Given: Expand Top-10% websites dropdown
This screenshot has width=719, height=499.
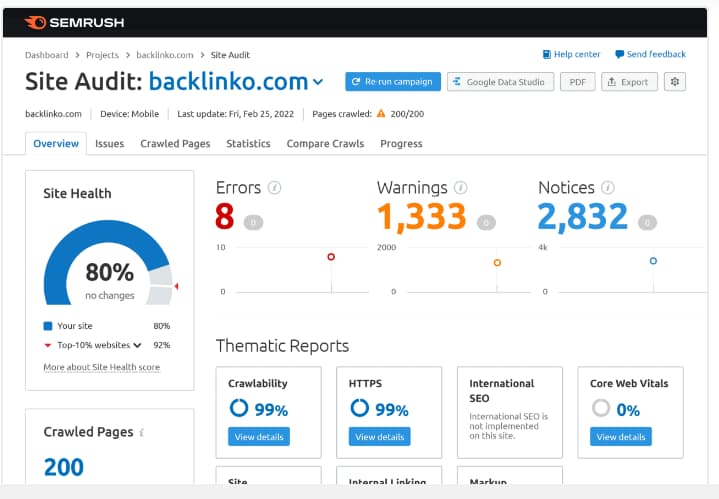Looking at the screenshot, I should tap(137, 345).
